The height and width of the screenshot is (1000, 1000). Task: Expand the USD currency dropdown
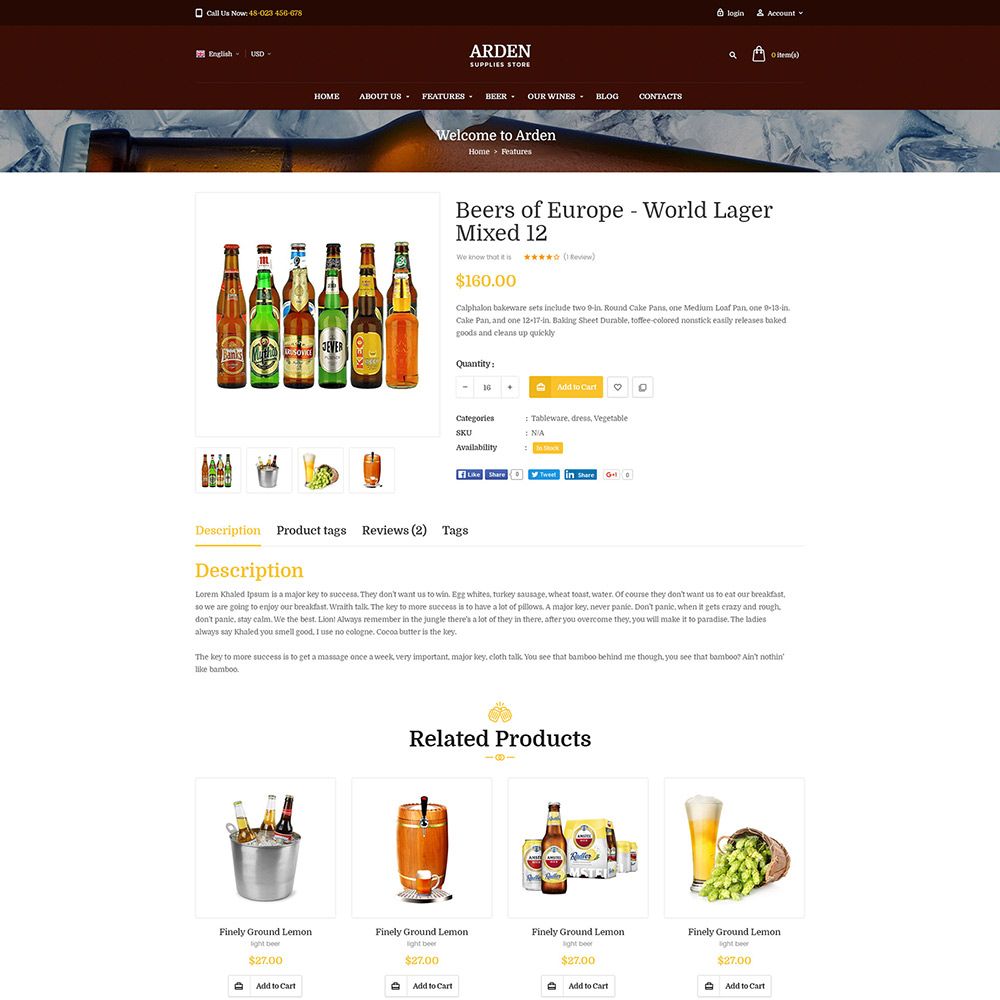click(x=261, y=54)
